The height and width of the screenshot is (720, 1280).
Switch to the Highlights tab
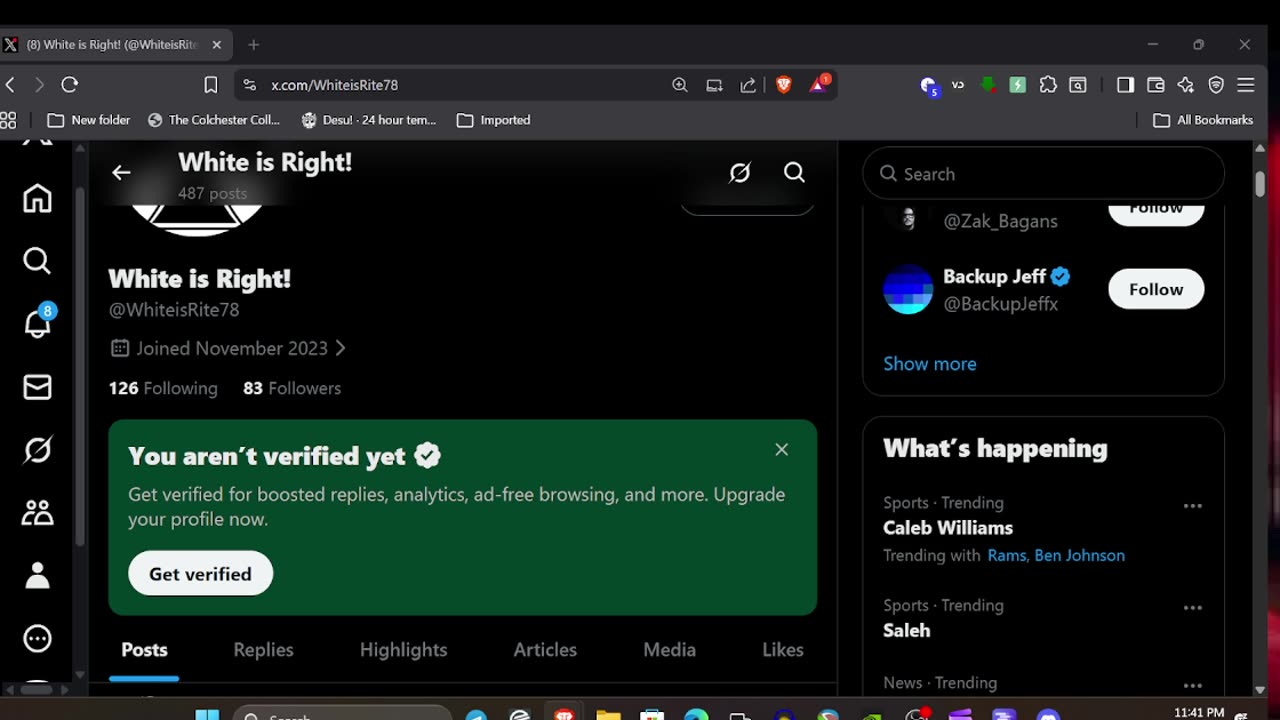[403, 650]
